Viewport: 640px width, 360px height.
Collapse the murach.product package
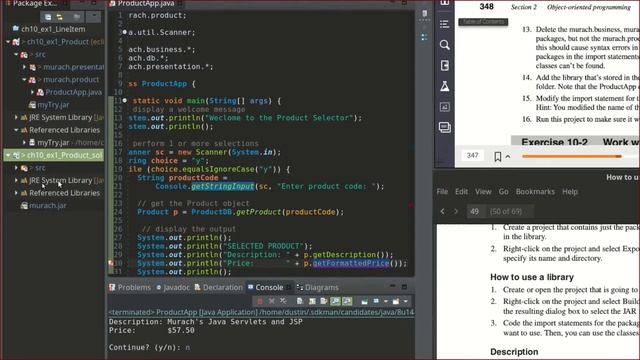pos(24,80)
